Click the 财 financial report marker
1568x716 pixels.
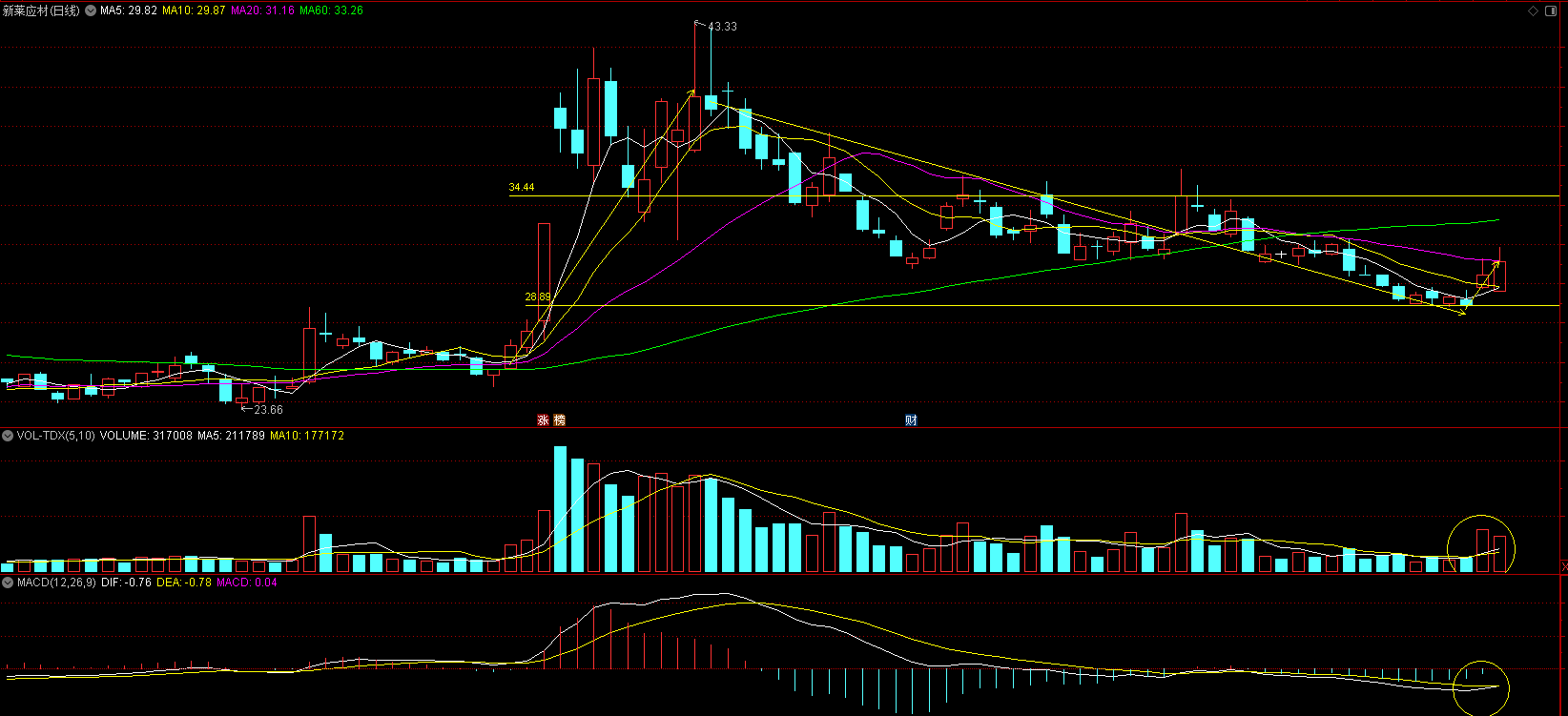coord(911,419)
